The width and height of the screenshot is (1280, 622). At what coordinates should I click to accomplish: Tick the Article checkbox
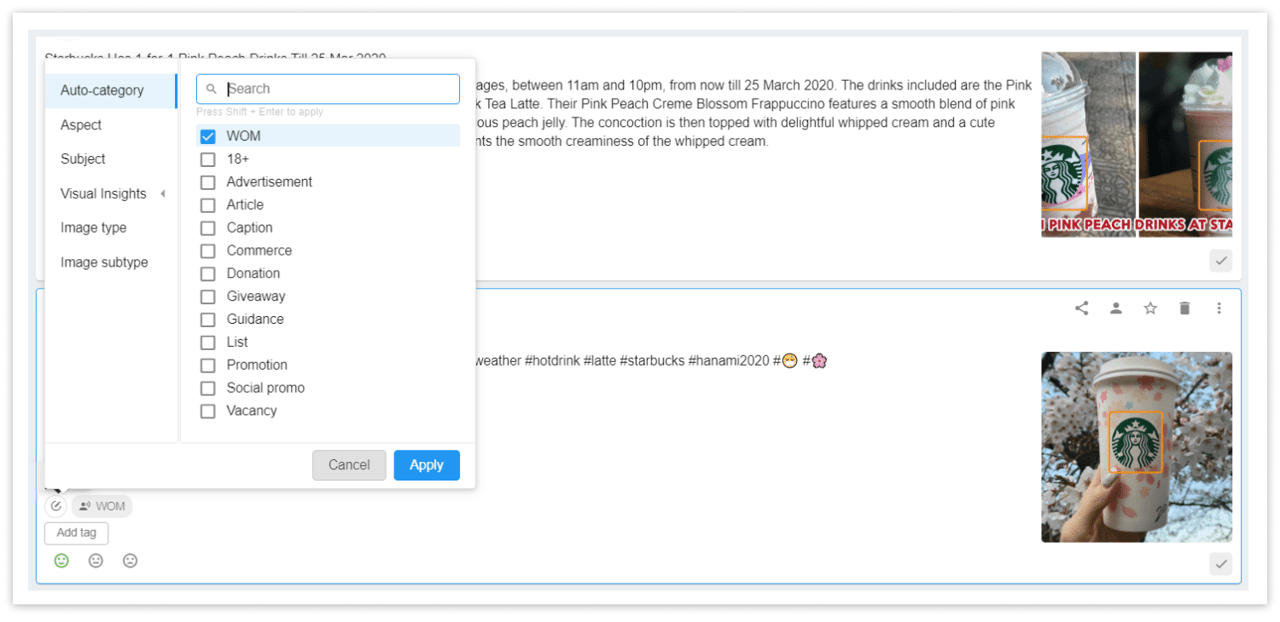coord(208,205)
